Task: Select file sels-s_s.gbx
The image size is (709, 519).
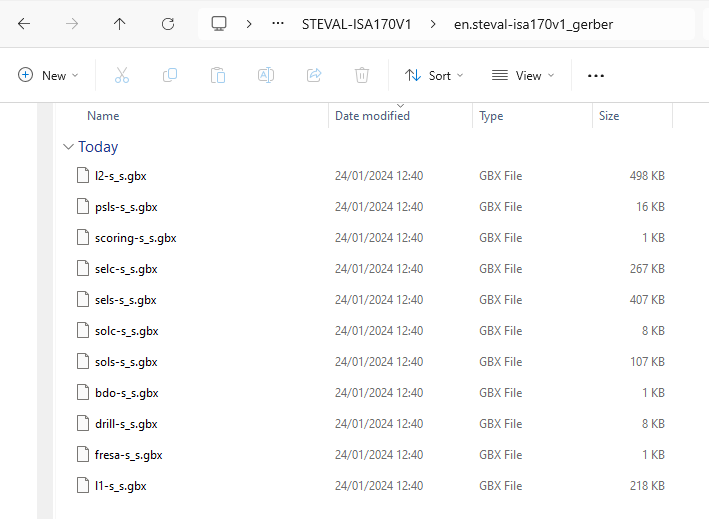Action: click(x=125, y=300)
